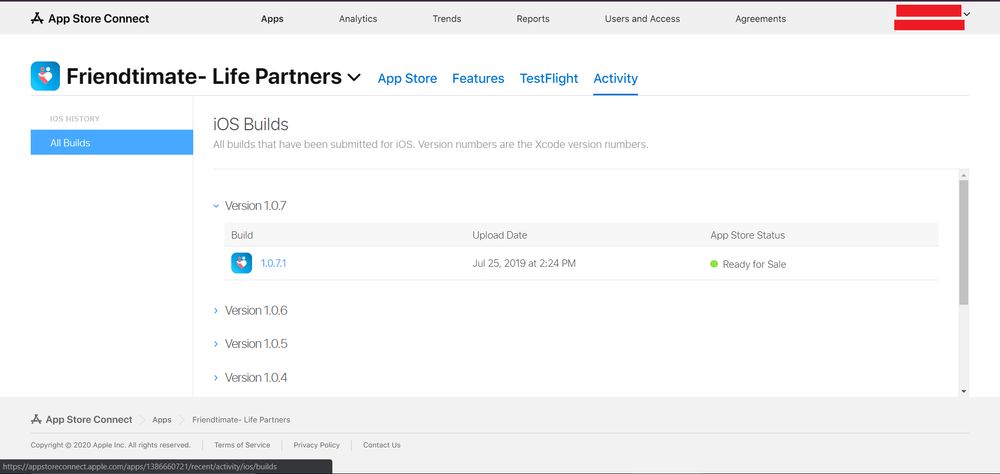Click the App Store Connect logo at top
The height and width of the screenshot is (474, 1000).
click(x=90, y=18)
